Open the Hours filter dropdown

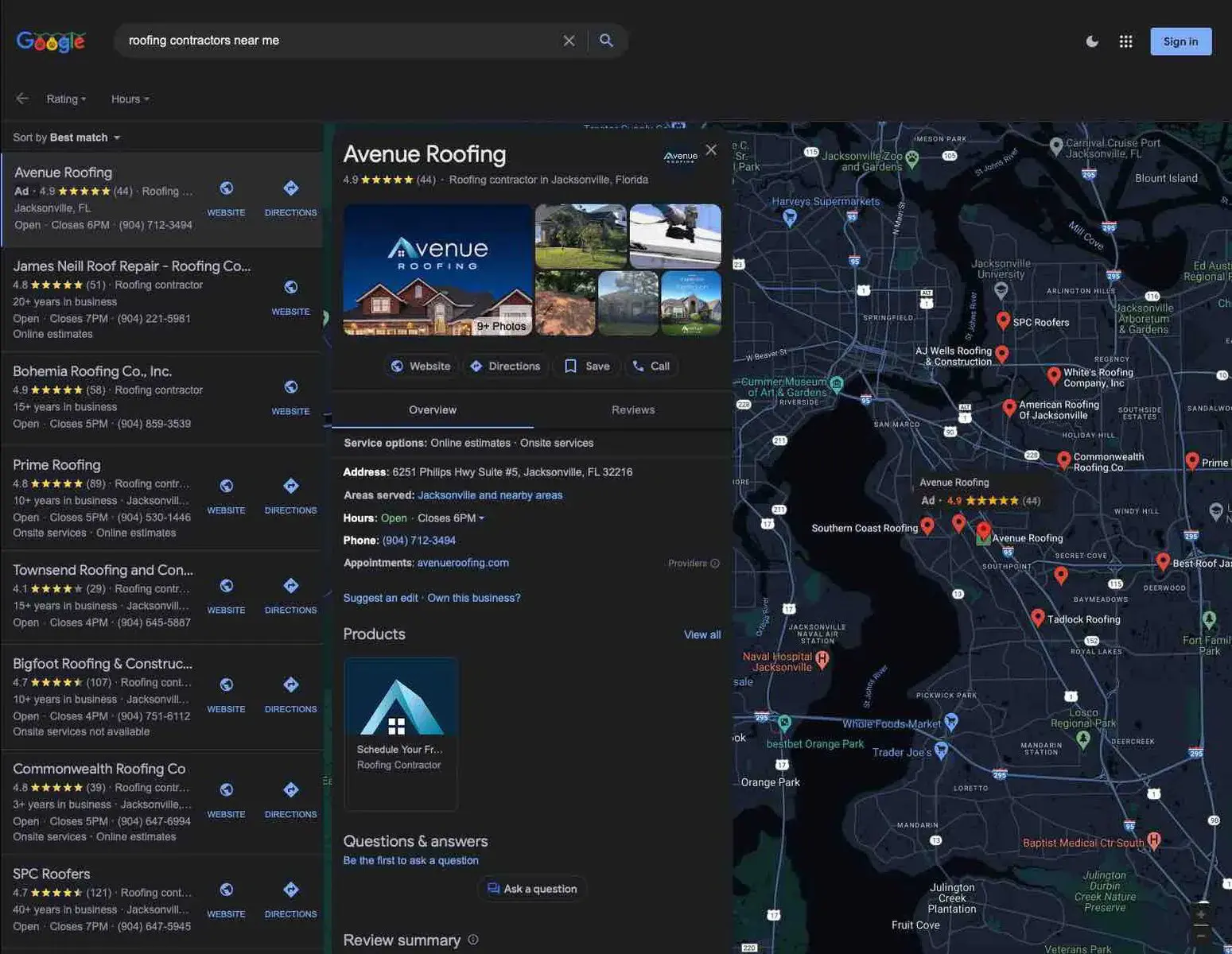pos(129,99)
